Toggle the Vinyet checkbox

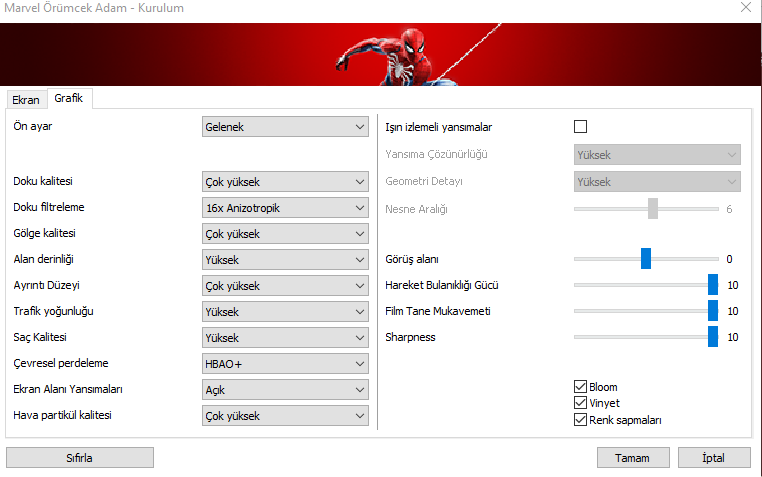click(580, 403)
